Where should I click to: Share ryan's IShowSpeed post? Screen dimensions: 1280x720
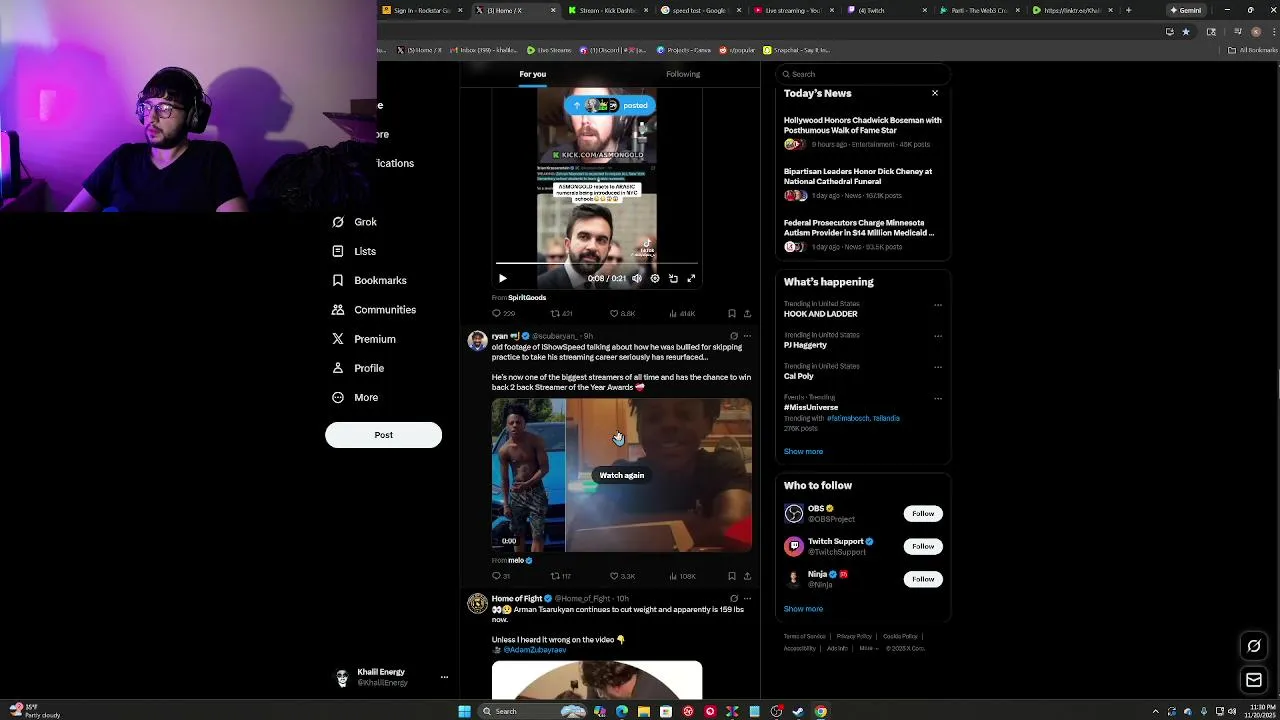click(747, 576)
